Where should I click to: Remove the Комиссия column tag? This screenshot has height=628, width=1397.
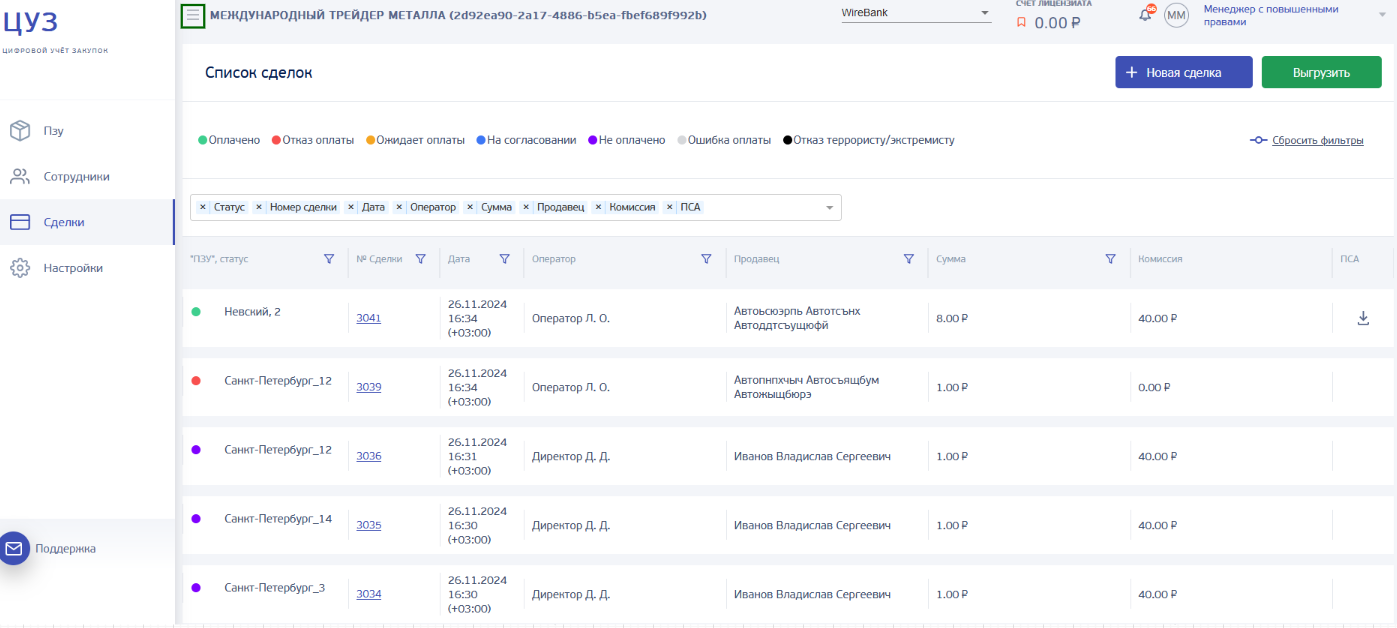click(599, 207)
